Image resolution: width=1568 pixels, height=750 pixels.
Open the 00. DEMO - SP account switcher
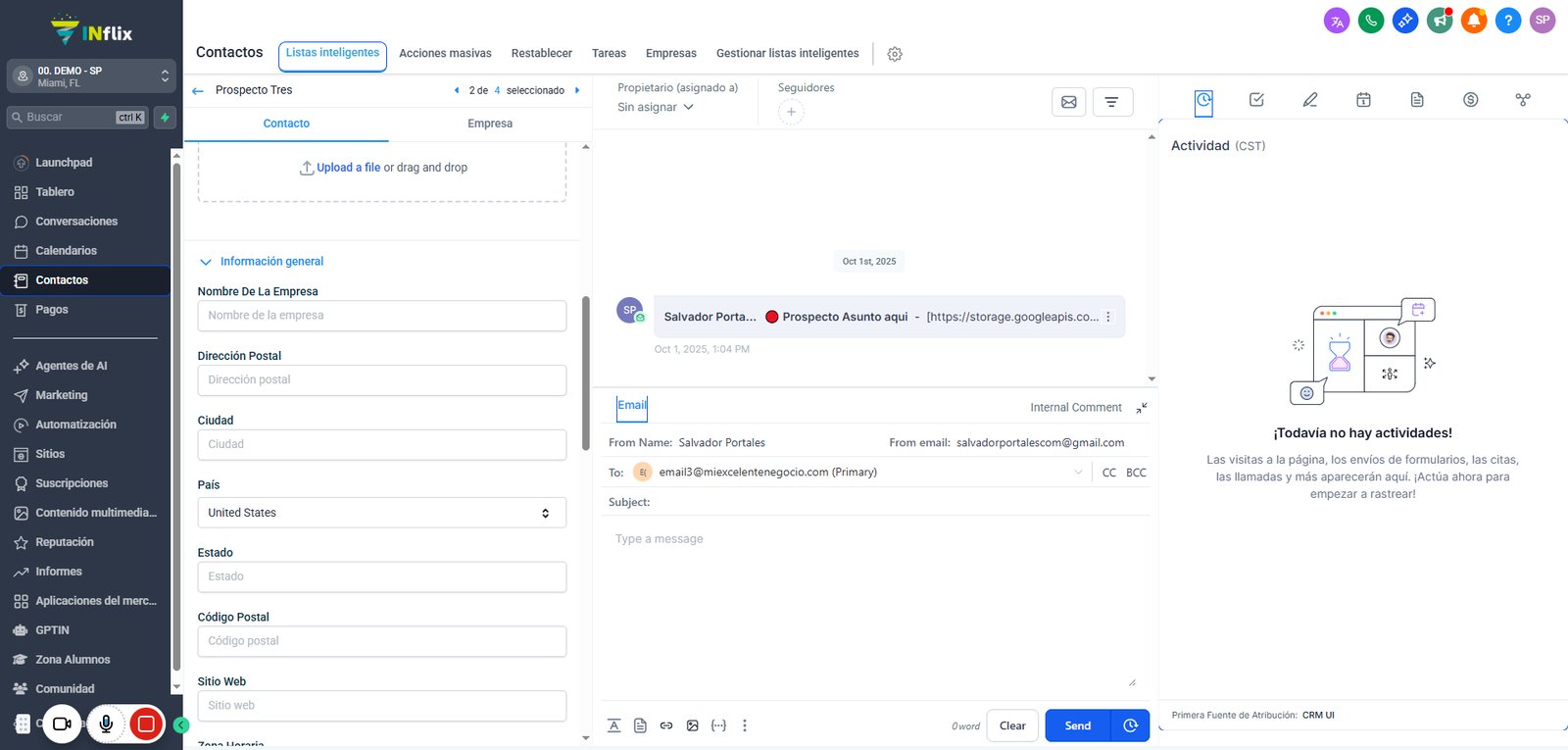point(91,76)
